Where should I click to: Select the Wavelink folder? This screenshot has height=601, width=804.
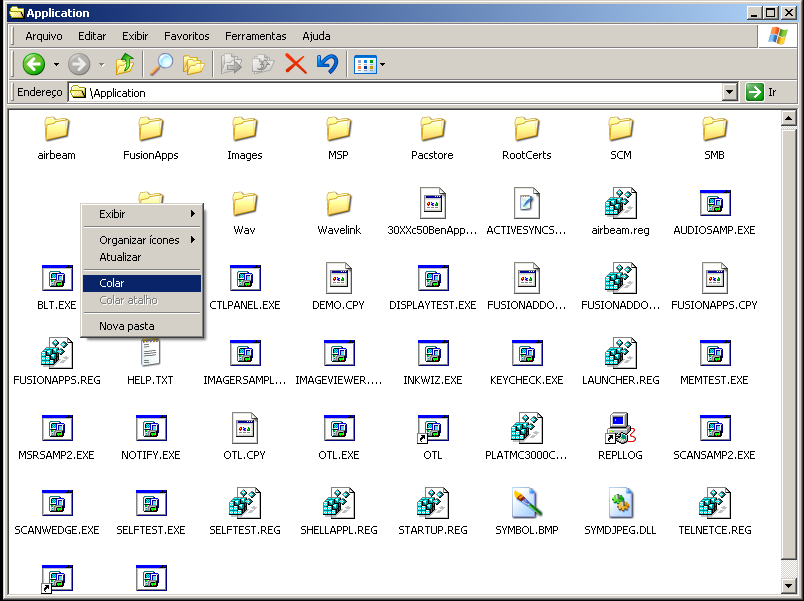(x=338, y=204)
